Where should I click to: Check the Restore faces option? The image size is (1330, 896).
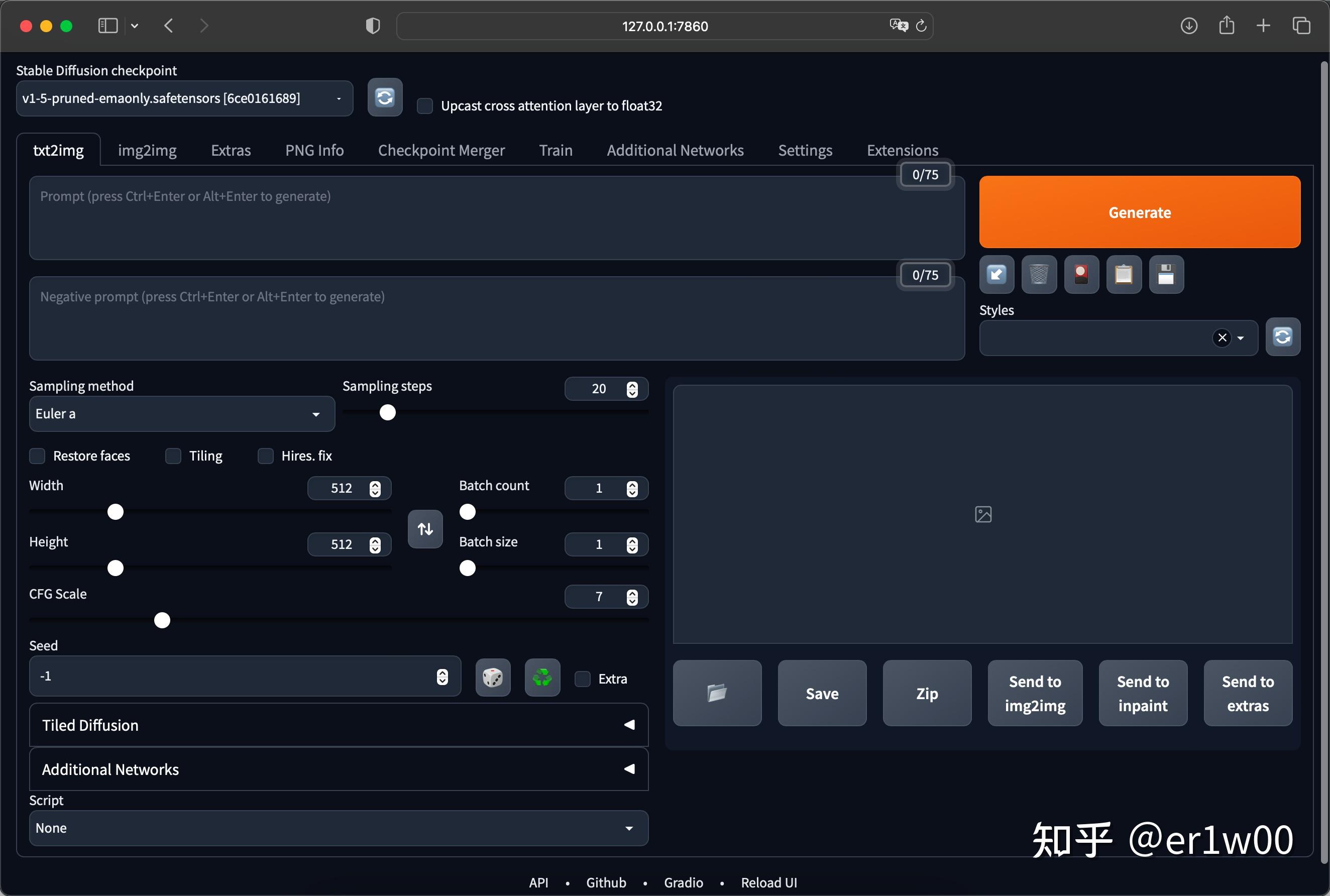(37, 456)
